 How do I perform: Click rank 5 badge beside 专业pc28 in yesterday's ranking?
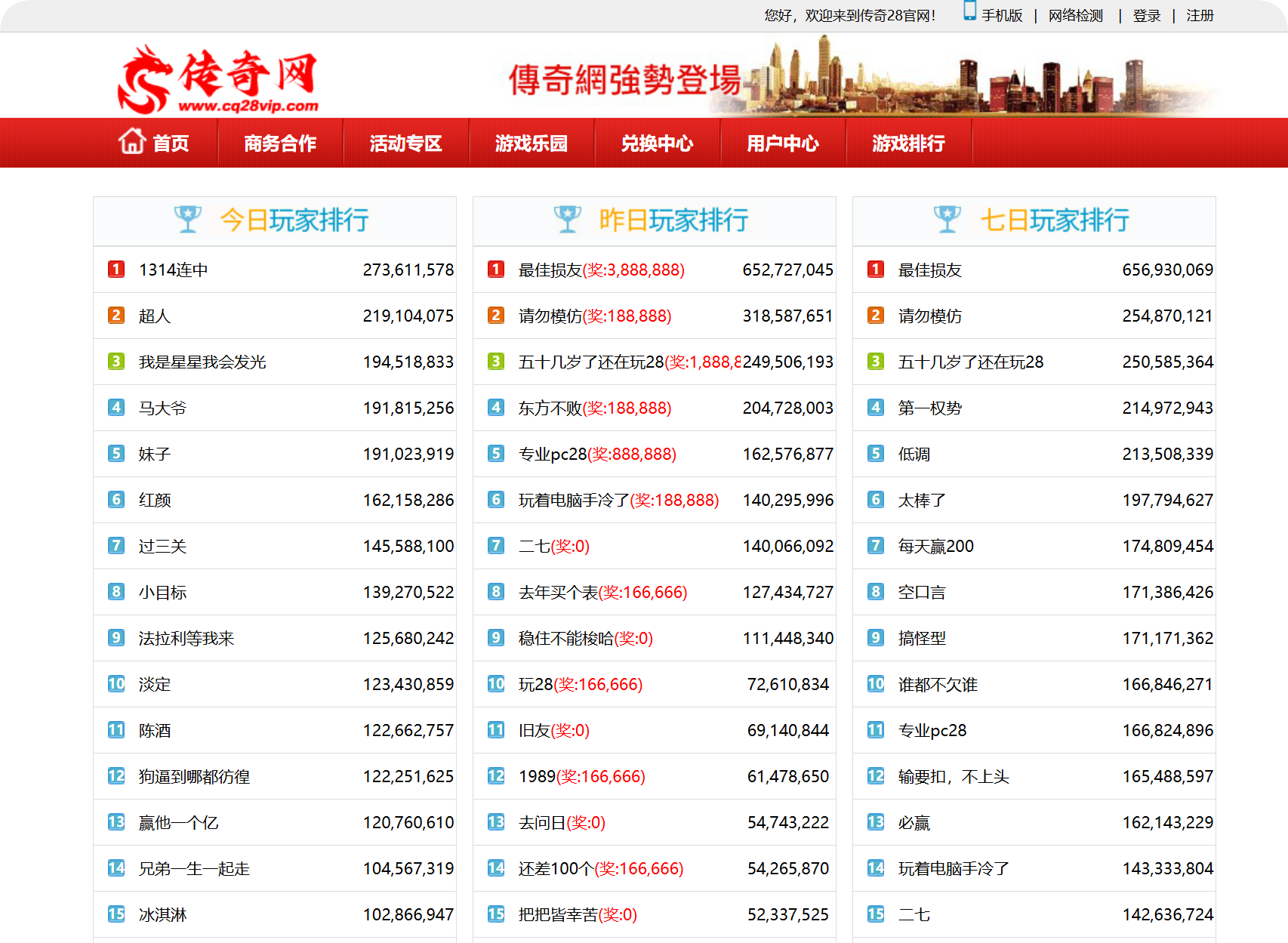pos(496,454)
